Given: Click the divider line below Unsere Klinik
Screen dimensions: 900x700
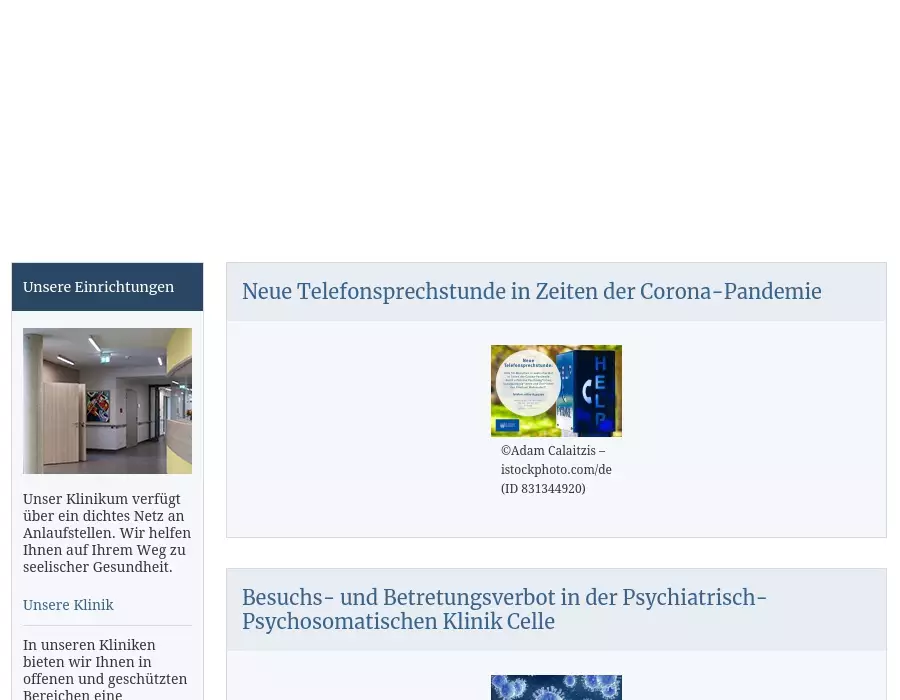Looking at the screenshot, I should (x=107, y=626).
